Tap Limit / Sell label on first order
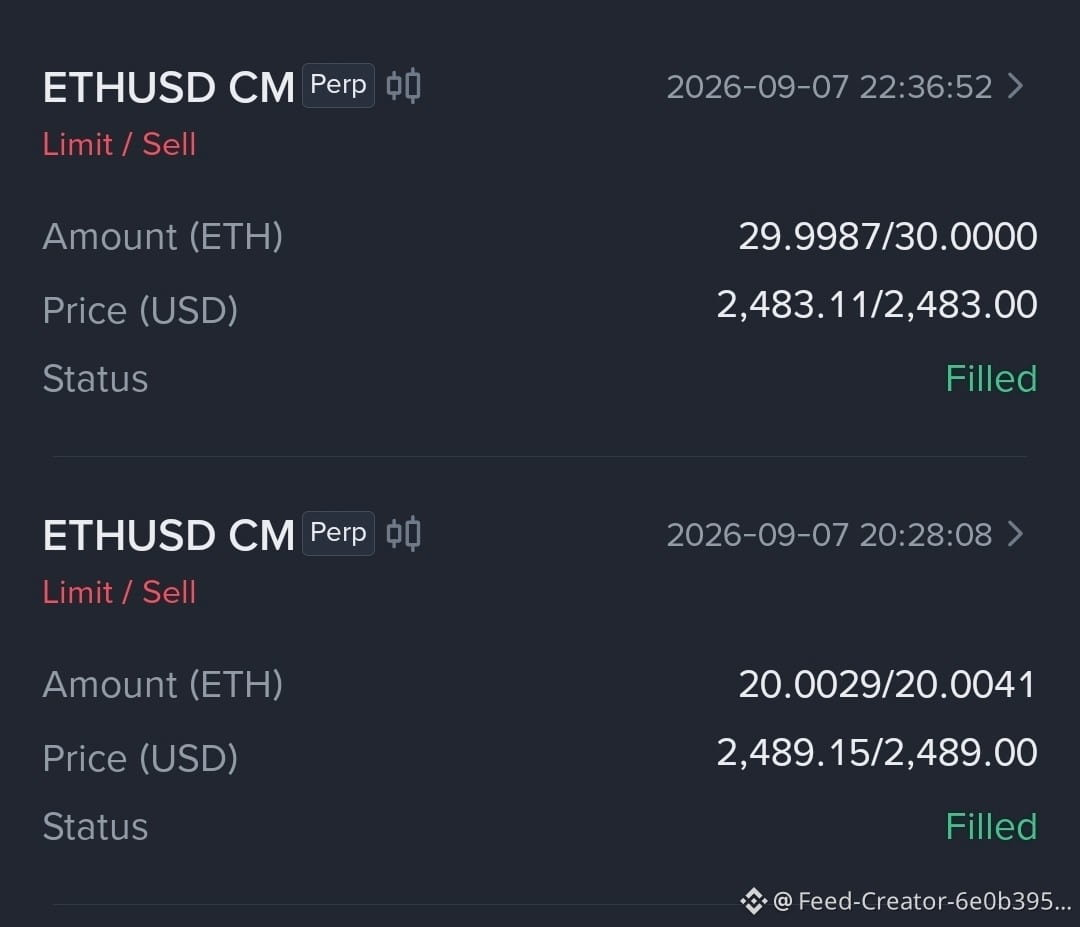Image resolution: width=1080 pixels, height=927 pixels. point(119,145)
